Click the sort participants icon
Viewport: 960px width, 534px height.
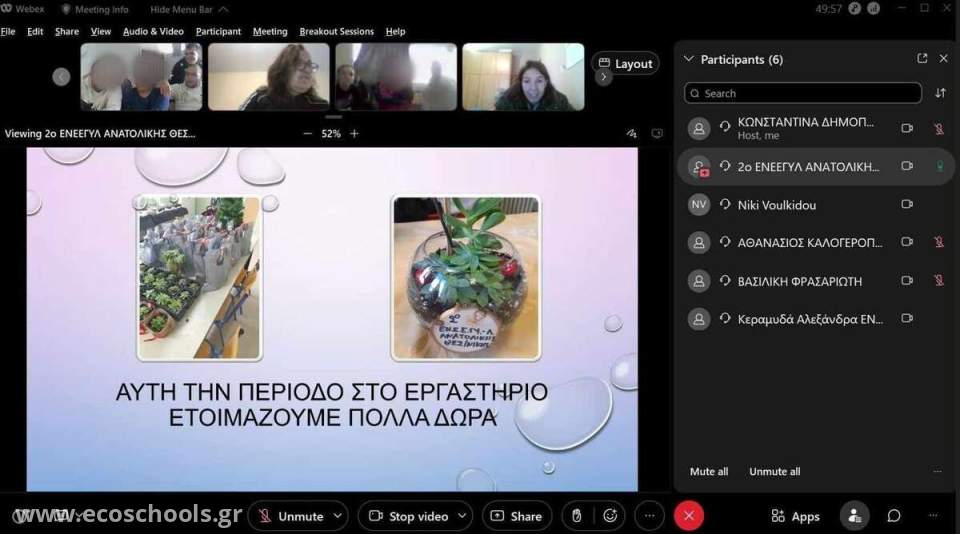click(940, 93)
